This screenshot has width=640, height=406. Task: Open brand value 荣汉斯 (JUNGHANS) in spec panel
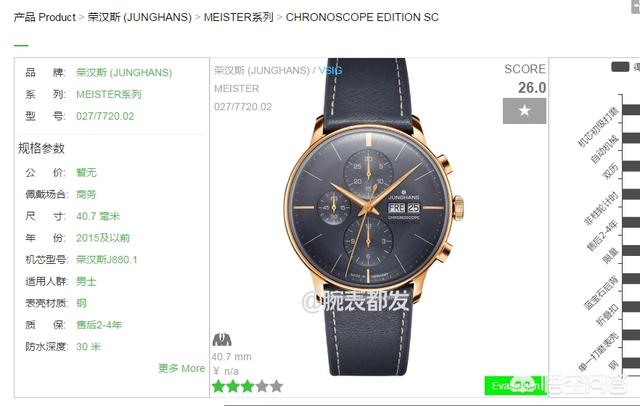pyautogui.click(x=124, y=73)
